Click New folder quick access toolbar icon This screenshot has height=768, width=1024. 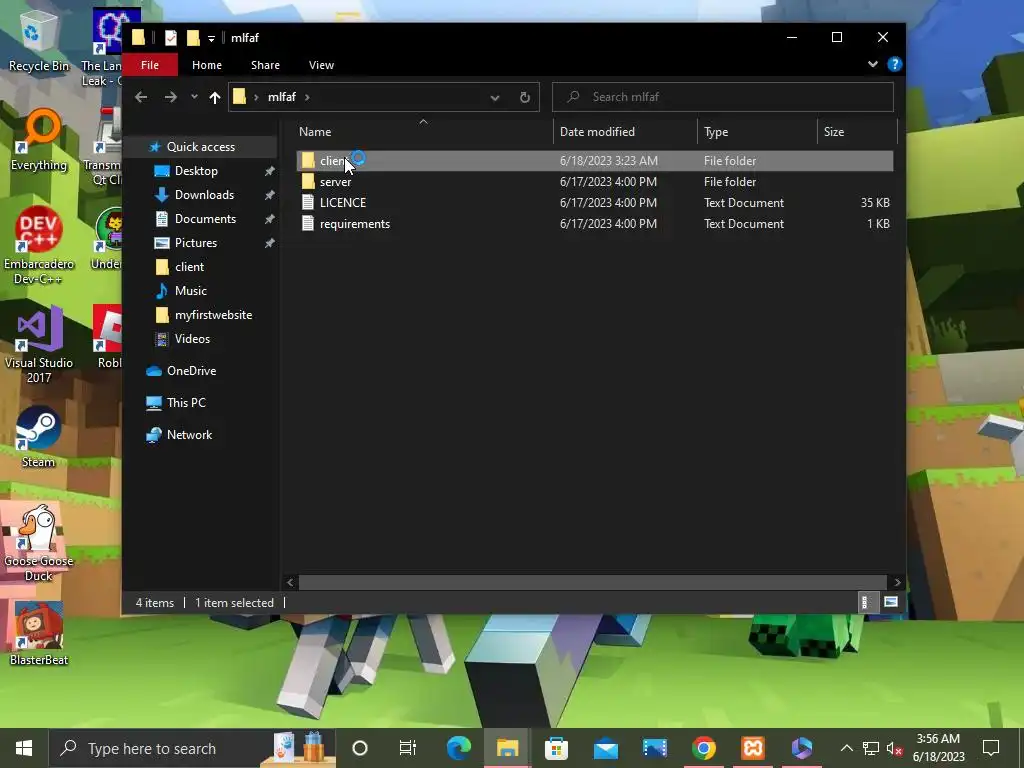[193, 38]
